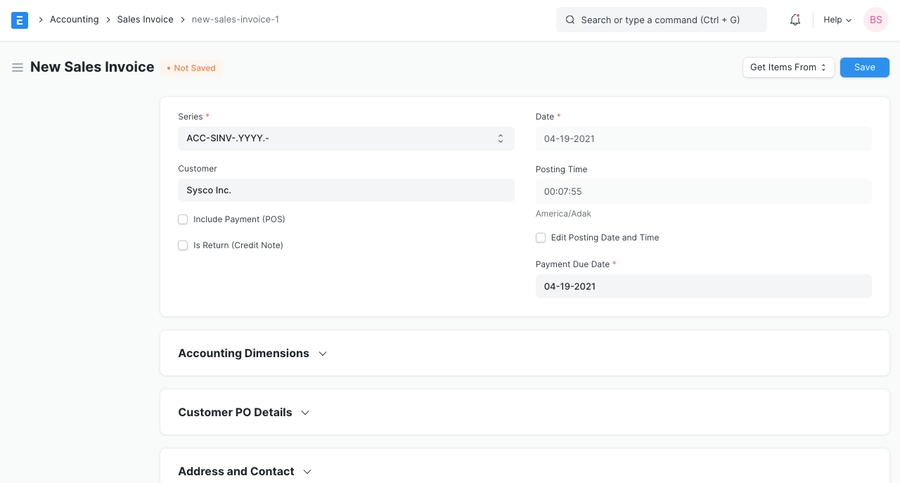Open the notifications bell
900x483 pixels.
(x=795, y=20)
